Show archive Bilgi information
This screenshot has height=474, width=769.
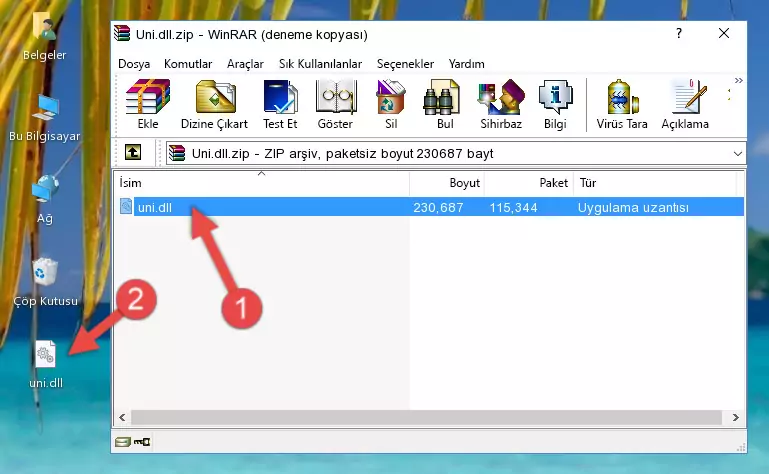[555, 104]
